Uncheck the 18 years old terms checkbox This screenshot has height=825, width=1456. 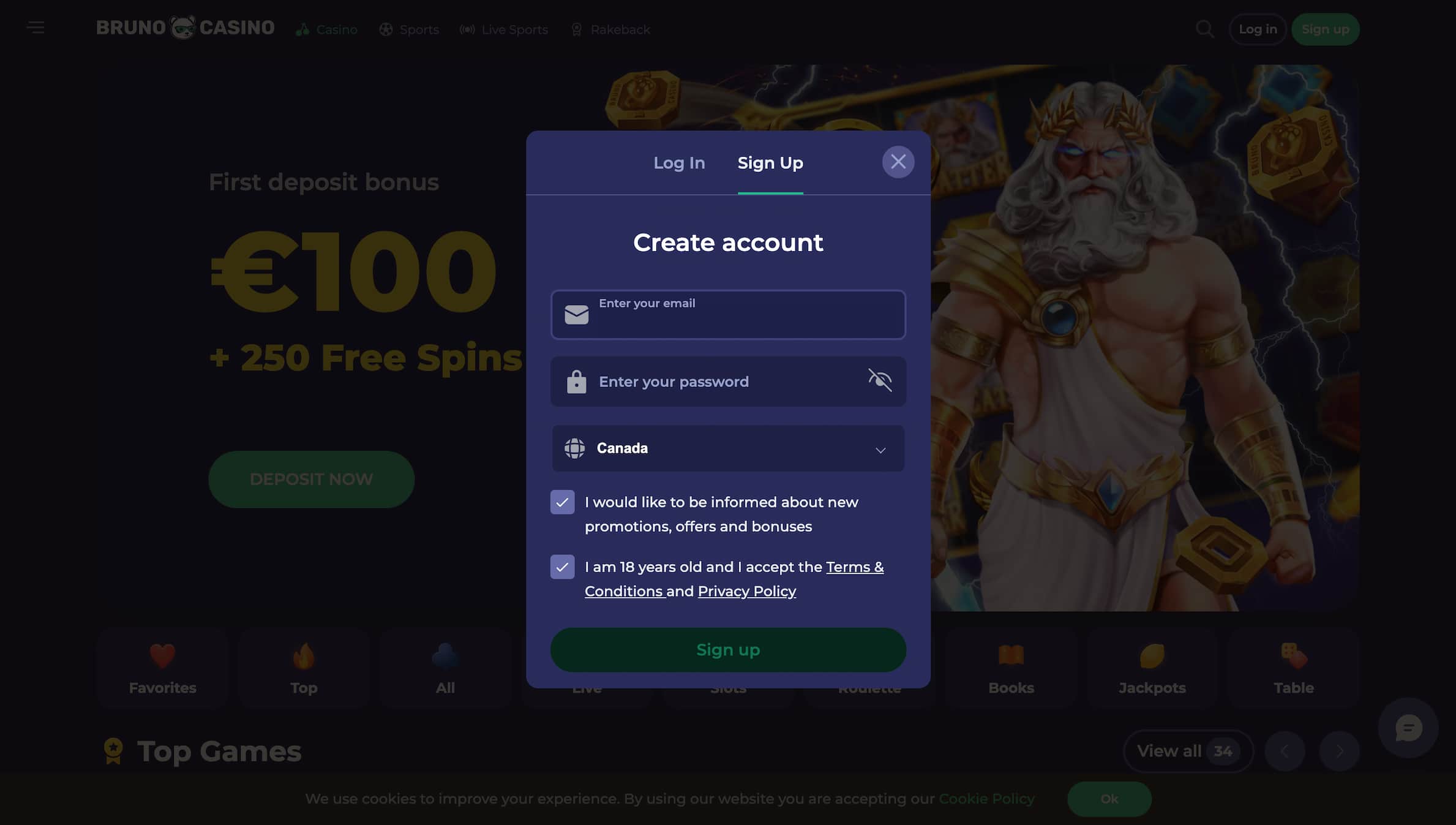pos(562,567)
